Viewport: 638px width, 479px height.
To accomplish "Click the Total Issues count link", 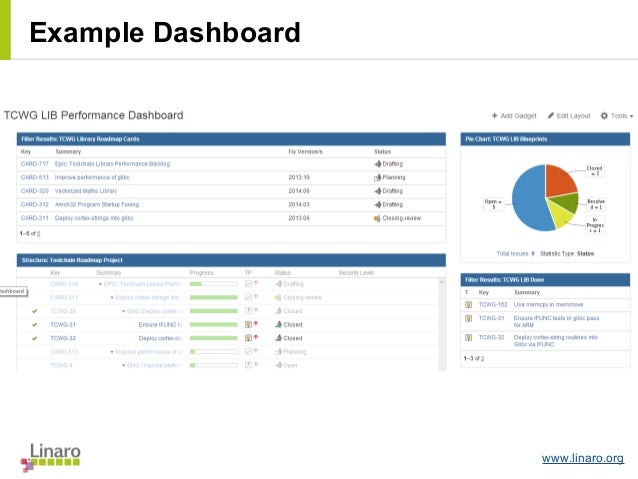I will pos(533,254).
